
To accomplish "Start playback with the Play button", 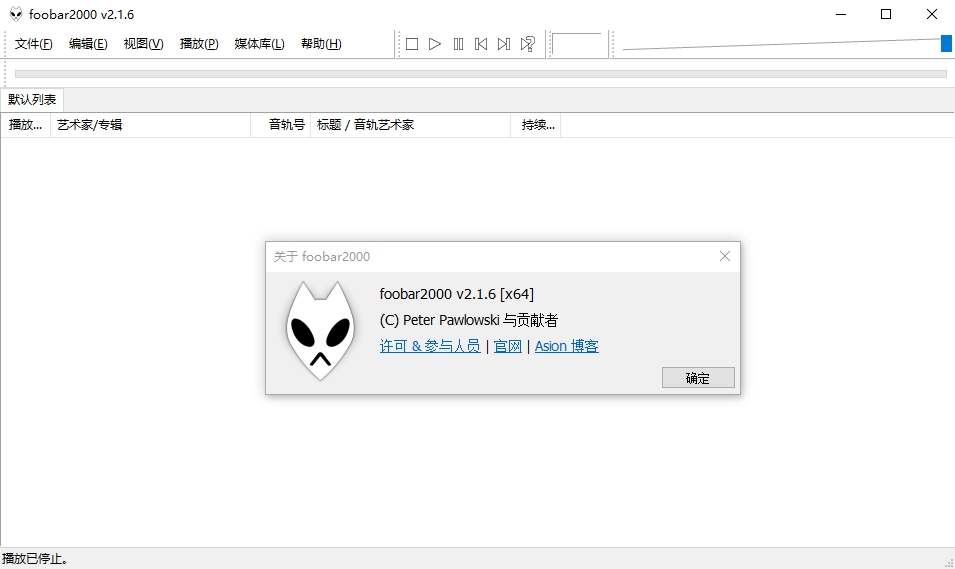I will point(435,44).
